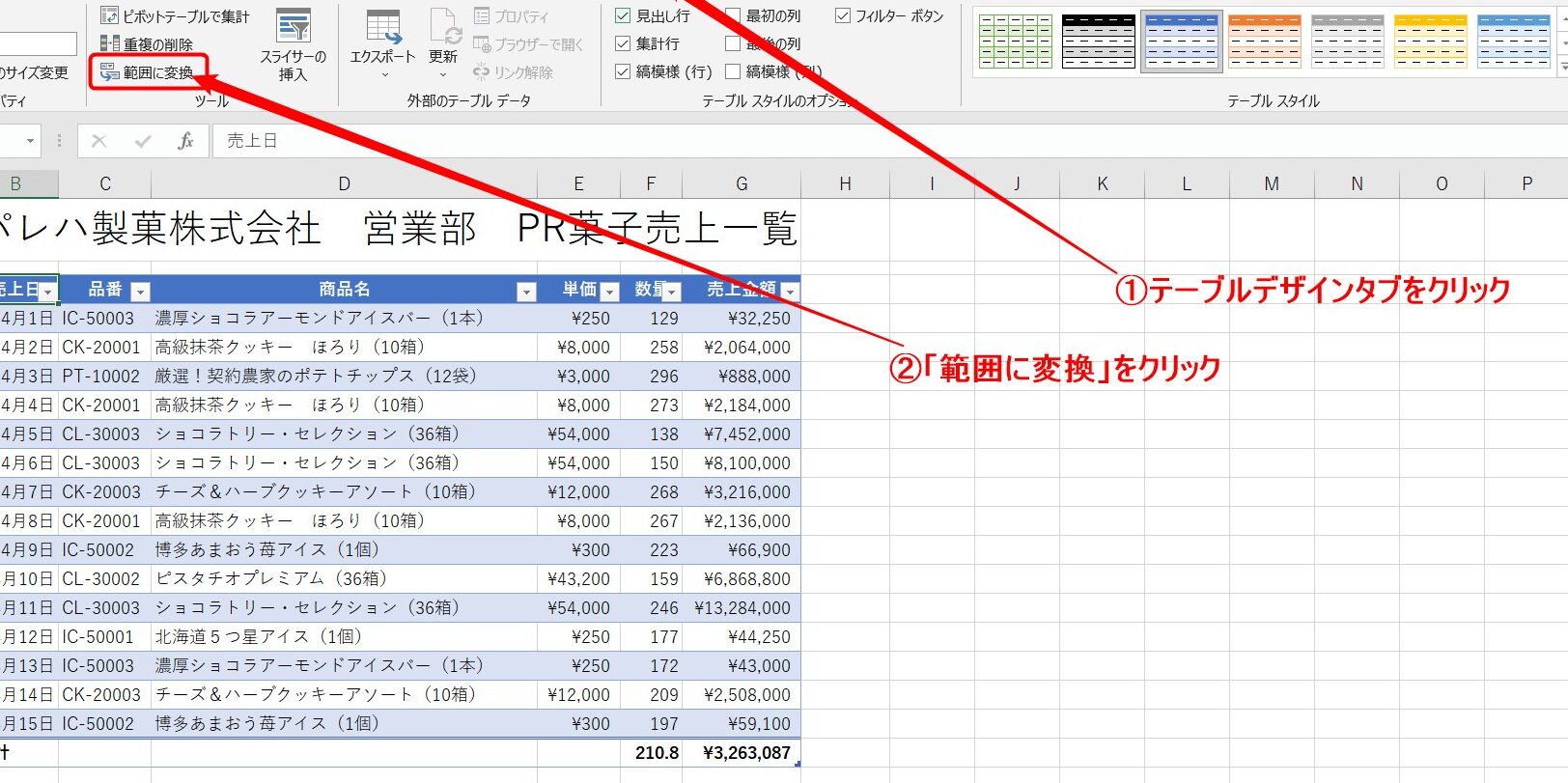Click total row cell ¥3,263,087
Image resolution: width=1568 pixels, height=783 pixels.
click(742, 753)
